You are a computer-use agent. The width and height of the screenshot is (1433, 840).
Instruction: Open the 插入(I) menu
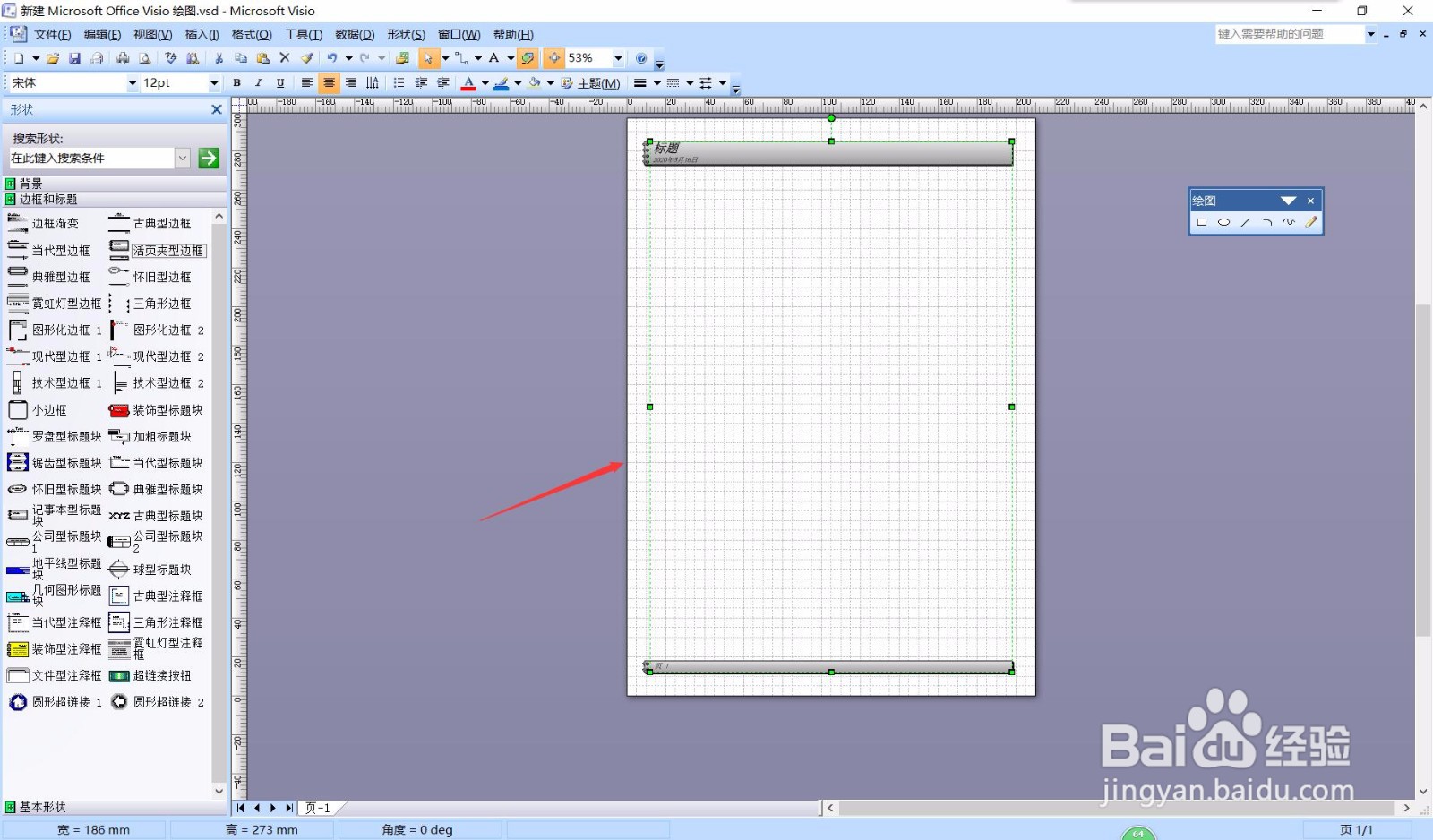(202, 35)
